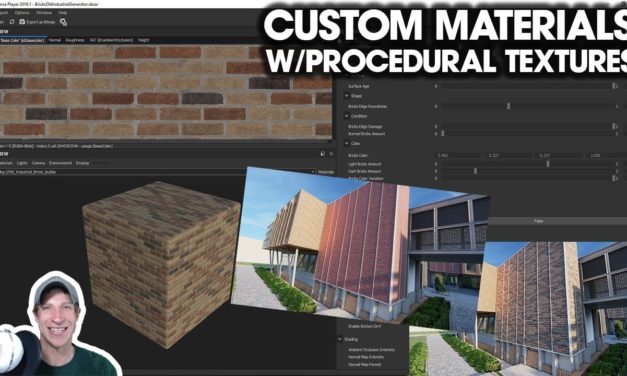The height and width of the screenshot is (376, 627).
Task: Open the 3D view Environment menu
Action: click(x=60, y=163)
